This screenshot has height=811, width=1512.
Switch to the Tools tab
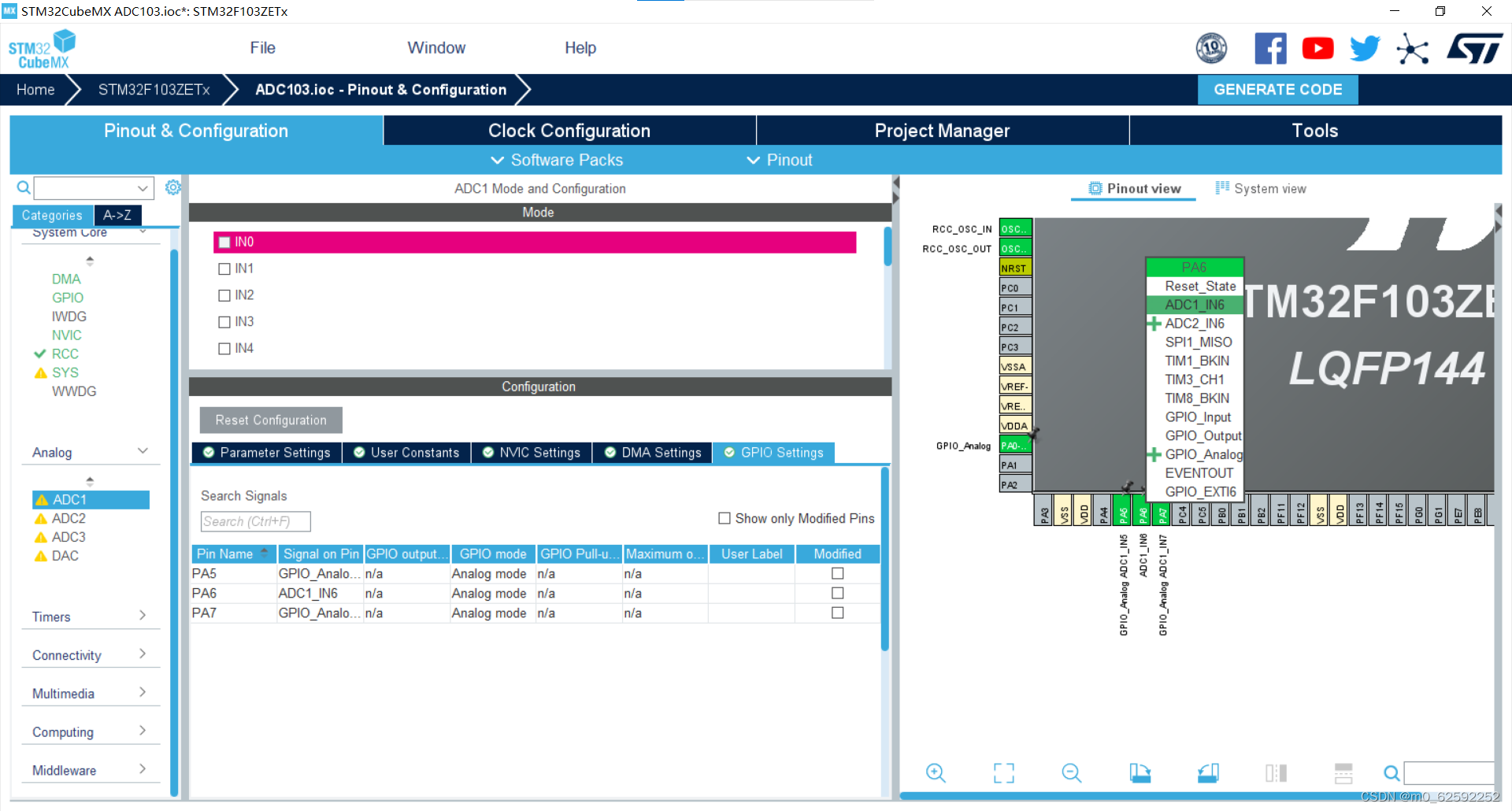(1315, 131)
